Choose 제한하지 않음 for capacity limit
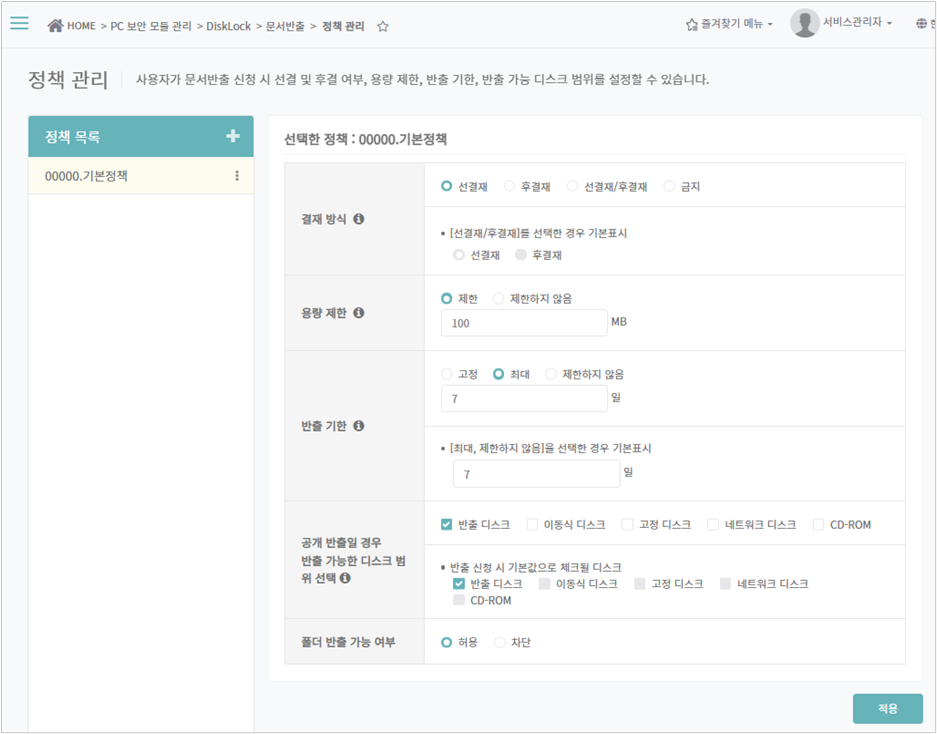937x734 pixels. (499, 298)
